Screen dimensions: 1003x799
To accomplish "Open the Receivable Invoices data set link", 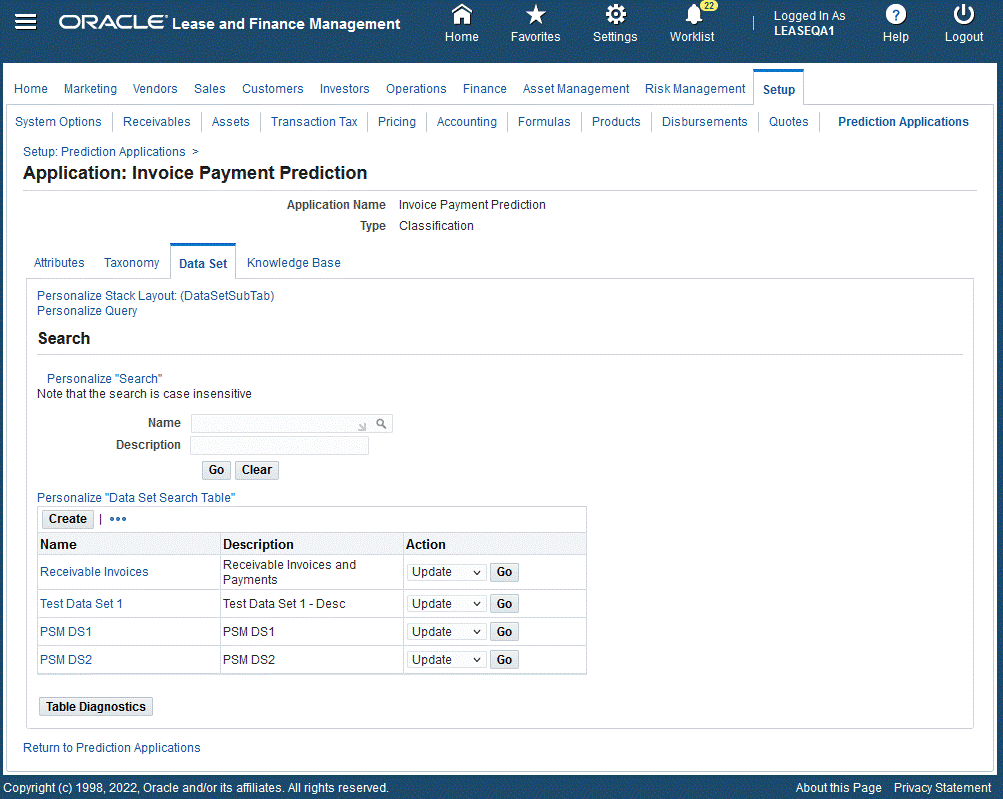I will point(94,572).
